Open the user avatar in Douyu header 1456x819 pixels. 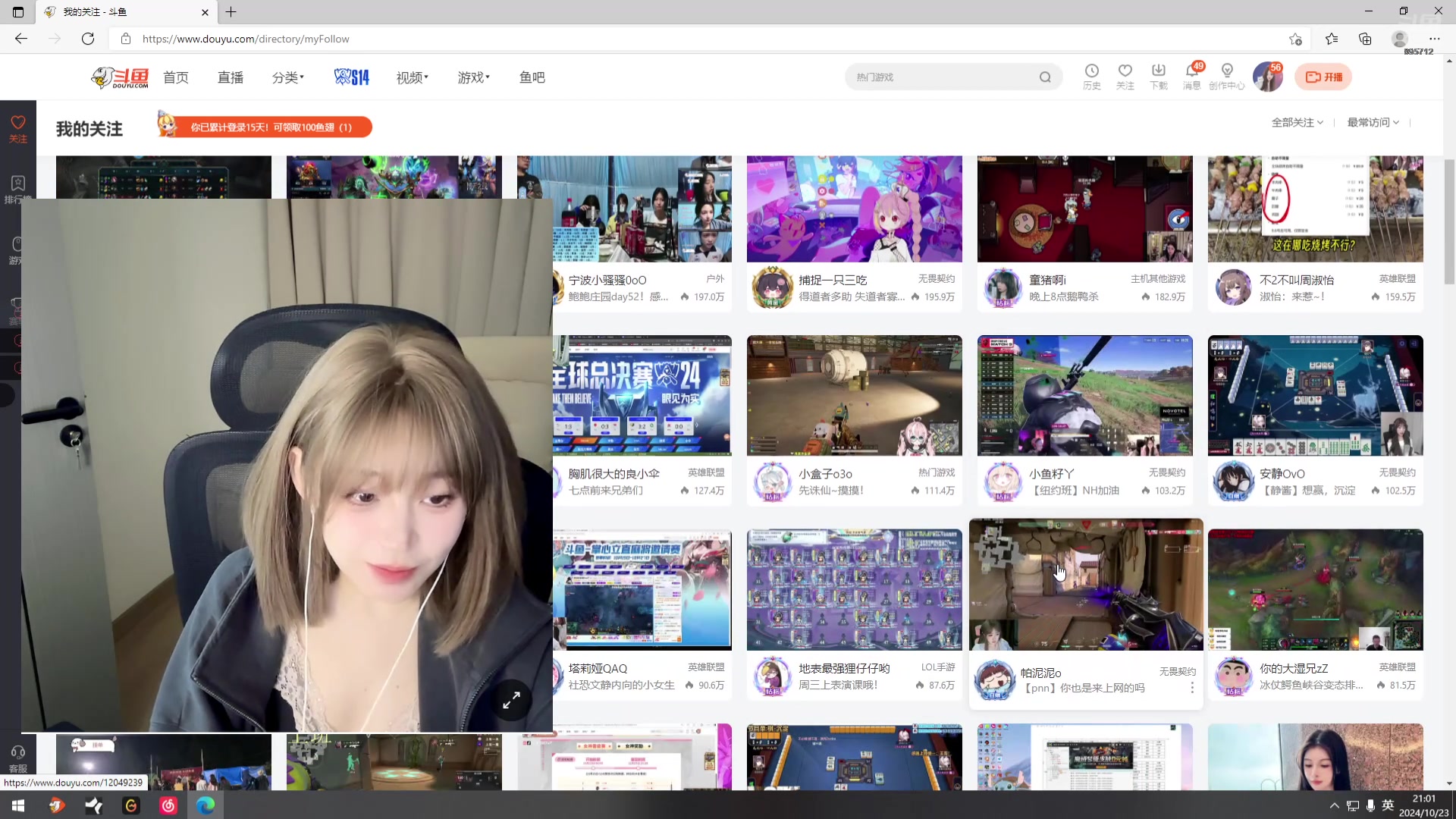(x=1267, y=77)
